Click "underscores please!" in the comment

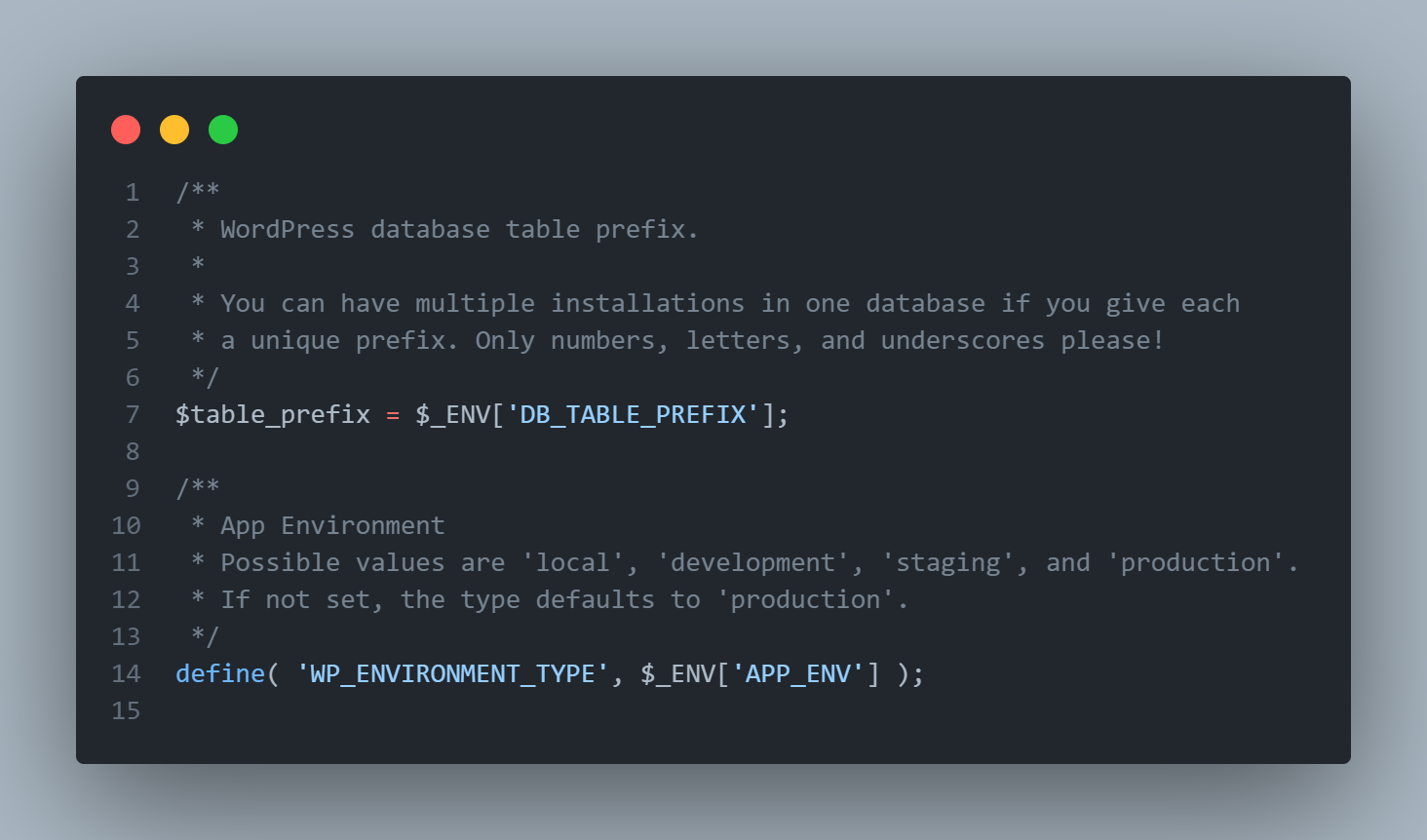point(1022,341)
